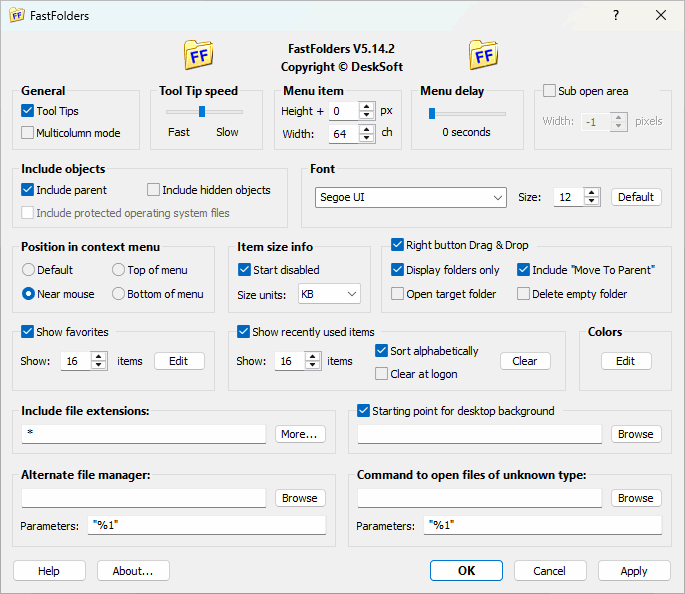
Task: Decrease Font Size with down arrow
Action: pyautogui.click(x=592, y=201)
